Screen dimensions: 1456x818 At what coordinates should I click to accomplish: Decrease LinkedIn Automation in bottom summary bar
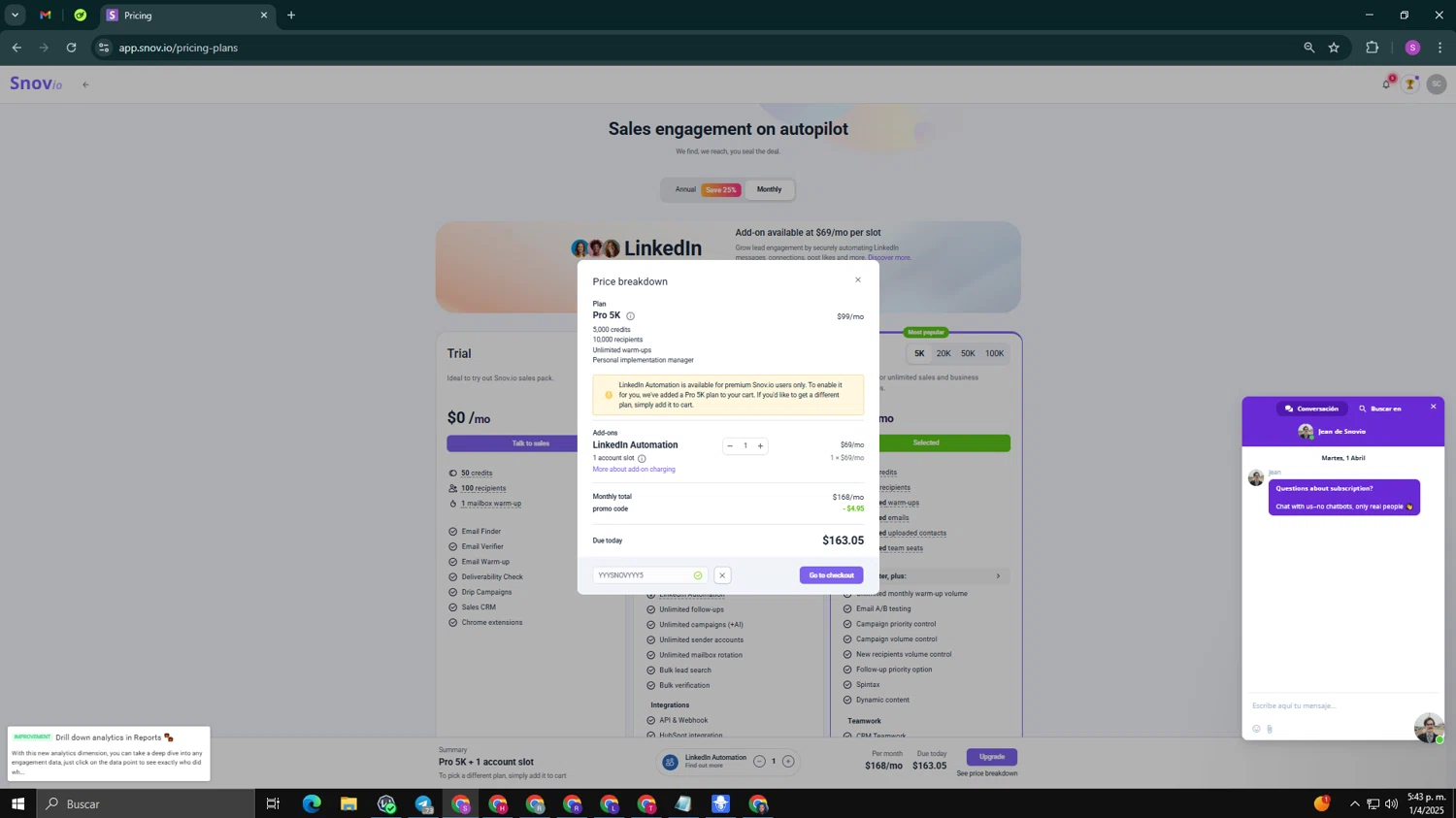coord(759,762)
